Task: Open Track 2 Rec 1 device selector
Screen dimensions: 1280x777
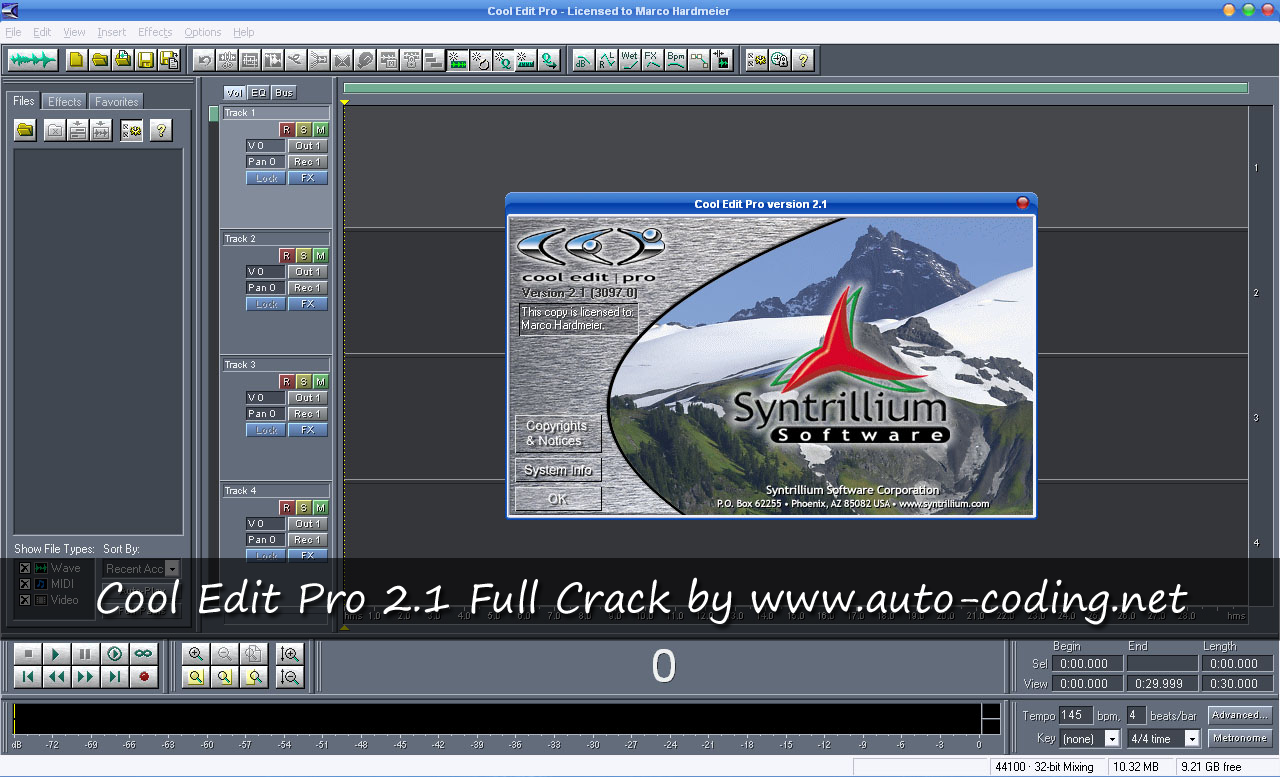Action: tap(308, 288)
